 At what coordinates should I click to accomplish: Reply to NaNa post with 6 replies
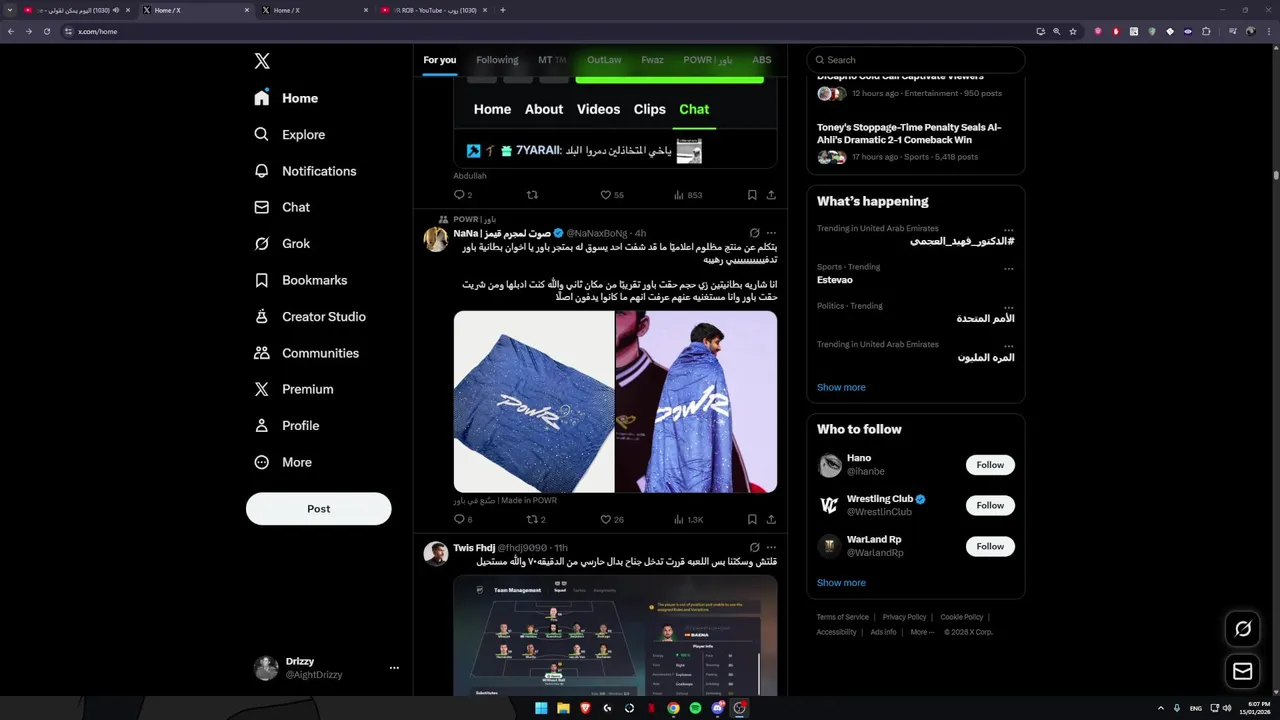click(462, 520)
